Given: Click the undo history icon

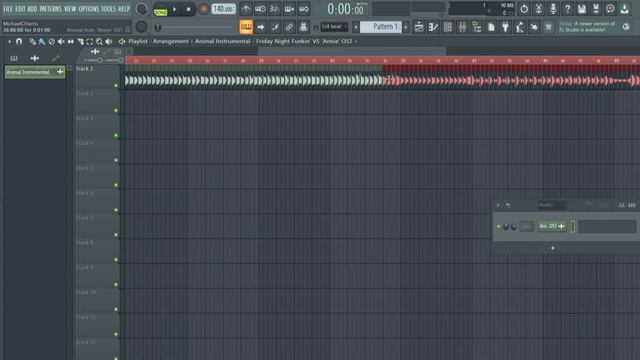Looking at the screenshot, I should (524, 9).
